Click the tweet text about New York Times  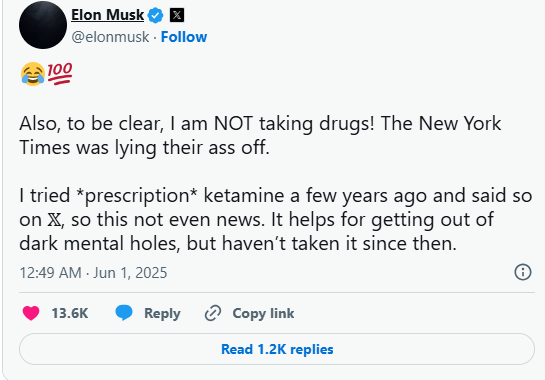[x=260, y=135]
